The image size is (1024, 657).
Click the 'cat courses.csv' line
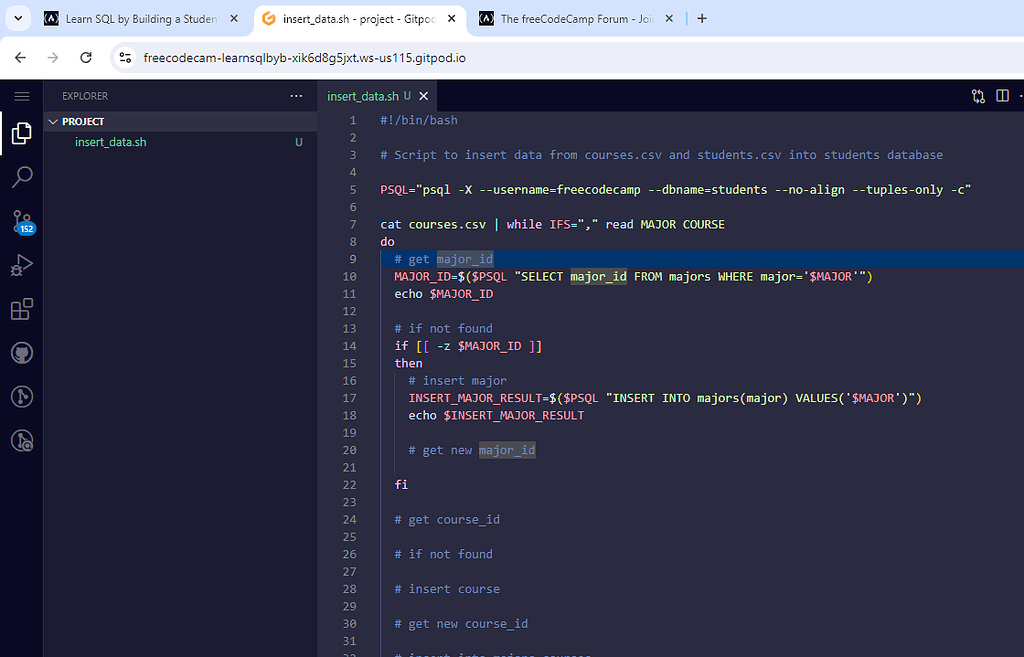tap(552, 224)
